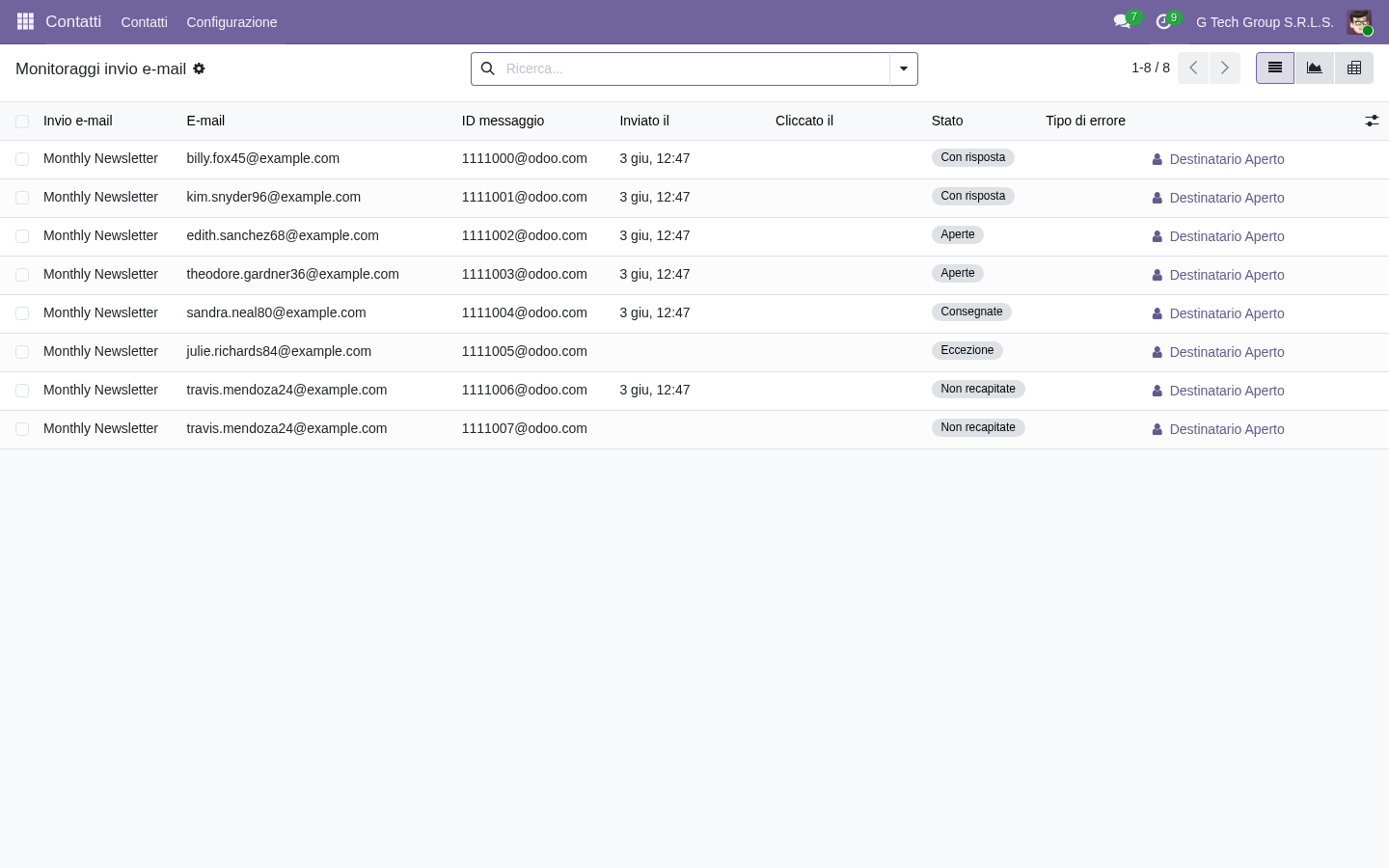This screenshot has height=868, width=1389.
Task: Open the gear actions menu beside title
Action: point(199,68)
